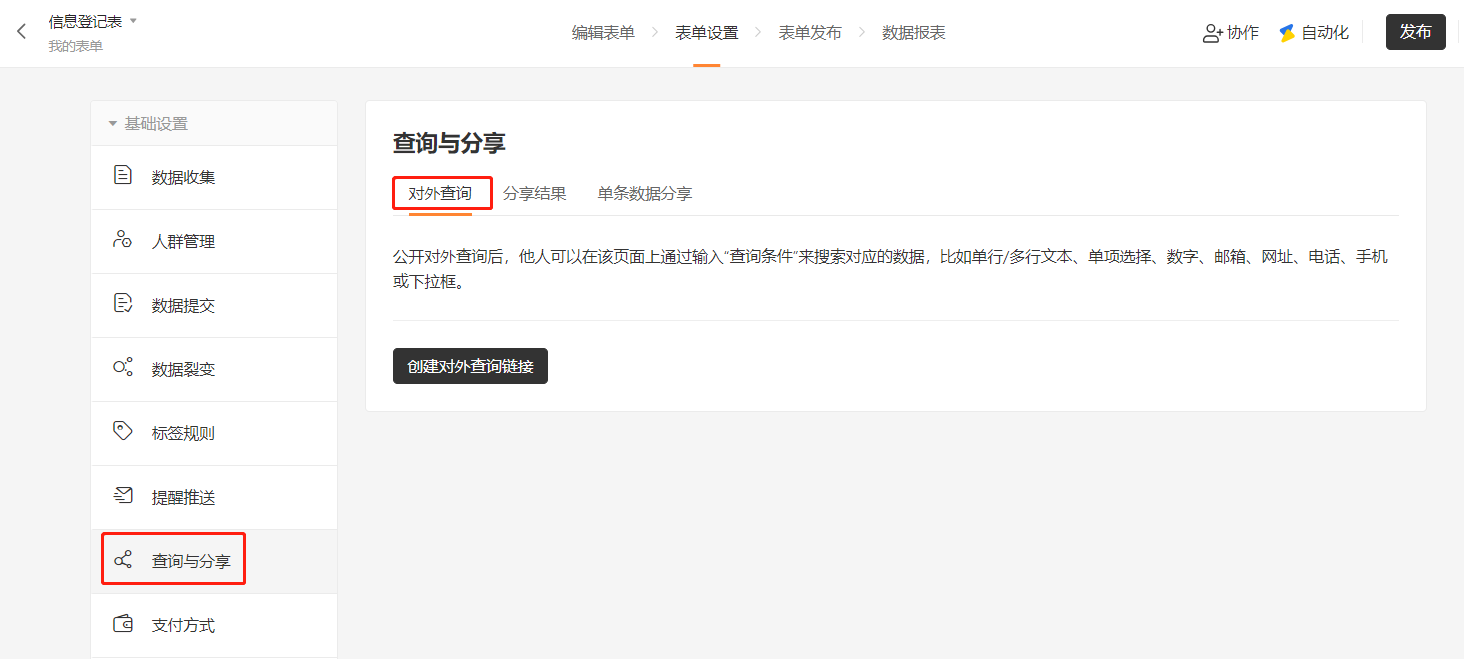Click the 信息登记表 form title
This screenshot has width=1464, height=659.
pos(86,21)
